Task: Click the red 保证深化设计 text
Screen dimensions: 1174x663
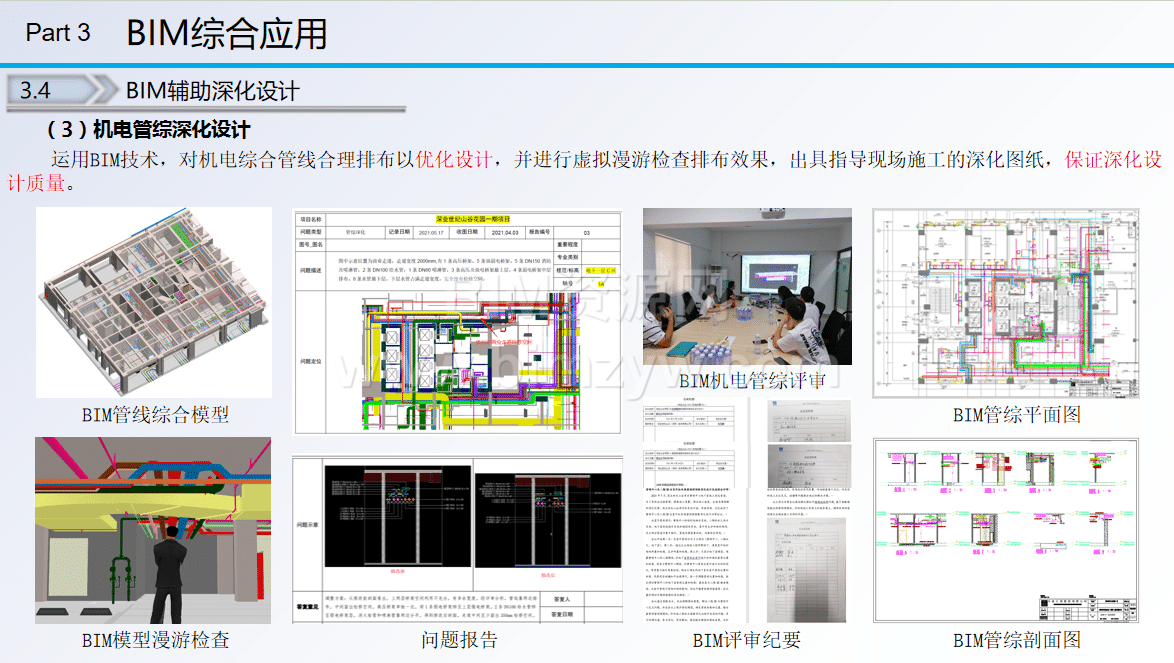Action: (x=1112, y=160)
